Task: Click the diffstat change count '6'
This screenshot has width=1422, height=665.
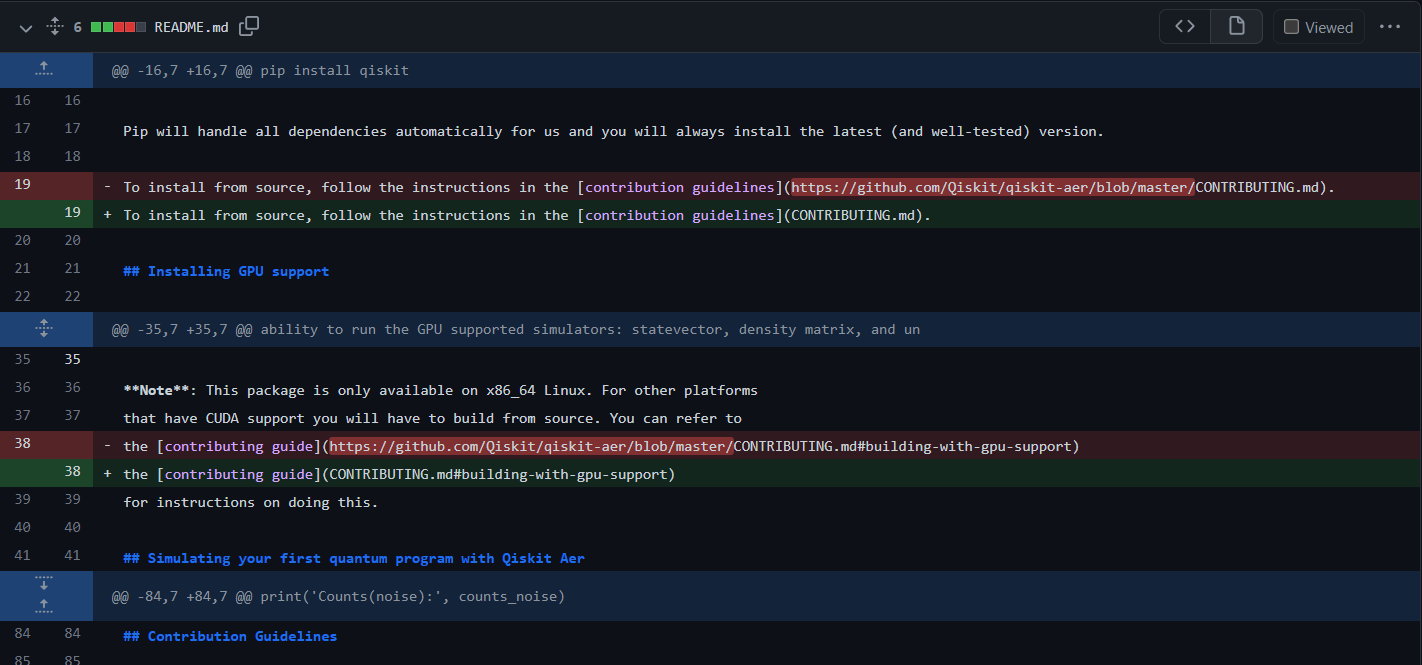Action: pos(77,27)
